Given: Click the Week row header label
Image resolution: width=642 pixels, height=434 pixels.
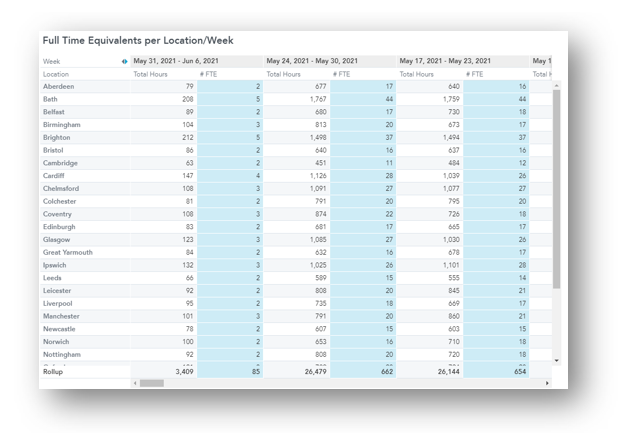Looking at the screenshot, I should [x=52, y=62].
